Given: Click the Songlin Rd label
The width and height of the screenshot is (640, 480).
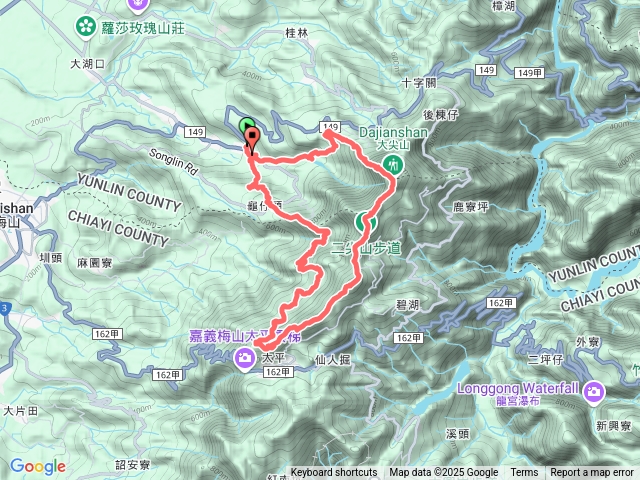Looking at the screenshot, I should pos(173,162).
